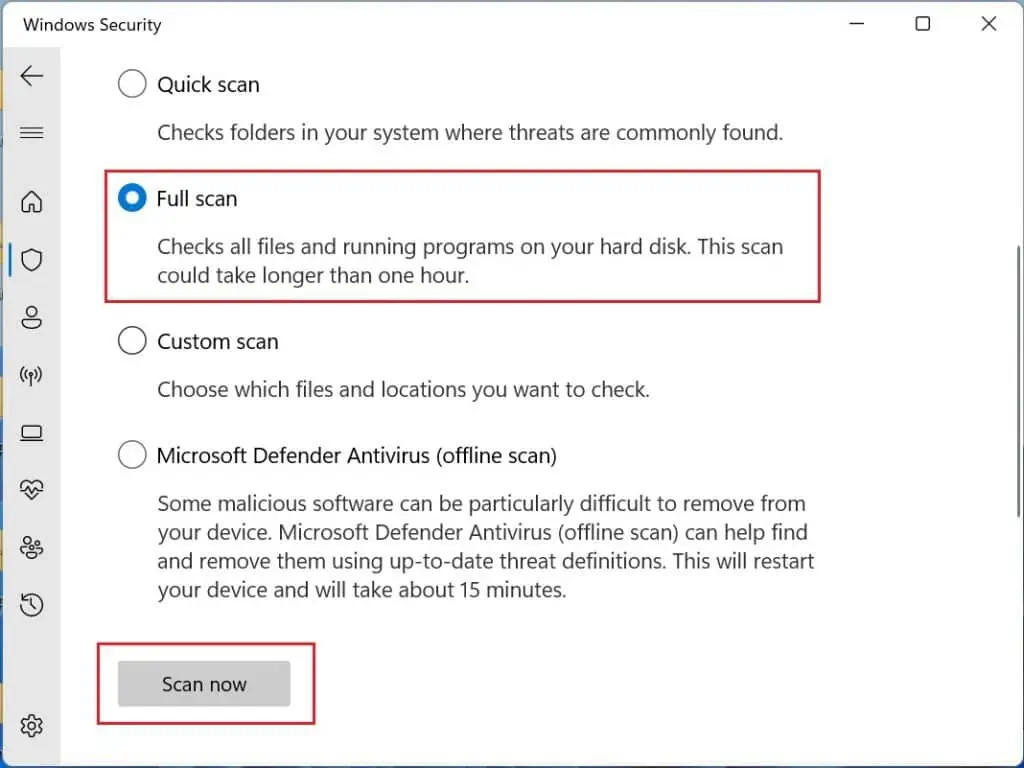Open Home from the sidebar
The width and height of the screenshot is (1024, 768).
(32, 202)
